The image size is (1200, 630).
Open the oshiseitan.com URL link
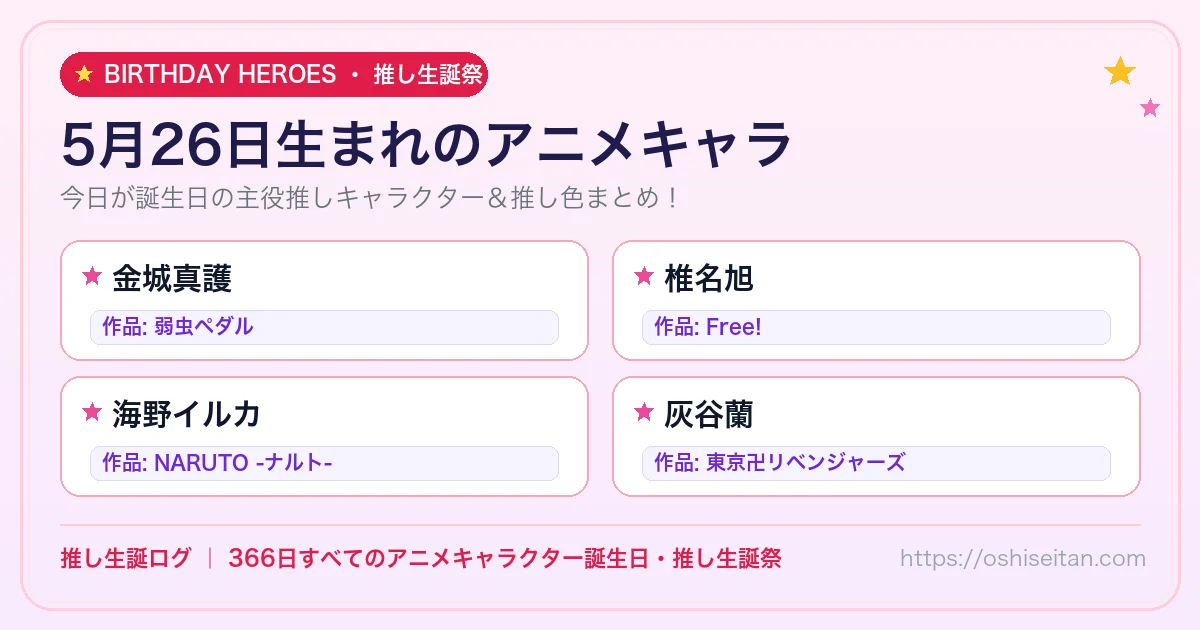tap(1023, 558)
